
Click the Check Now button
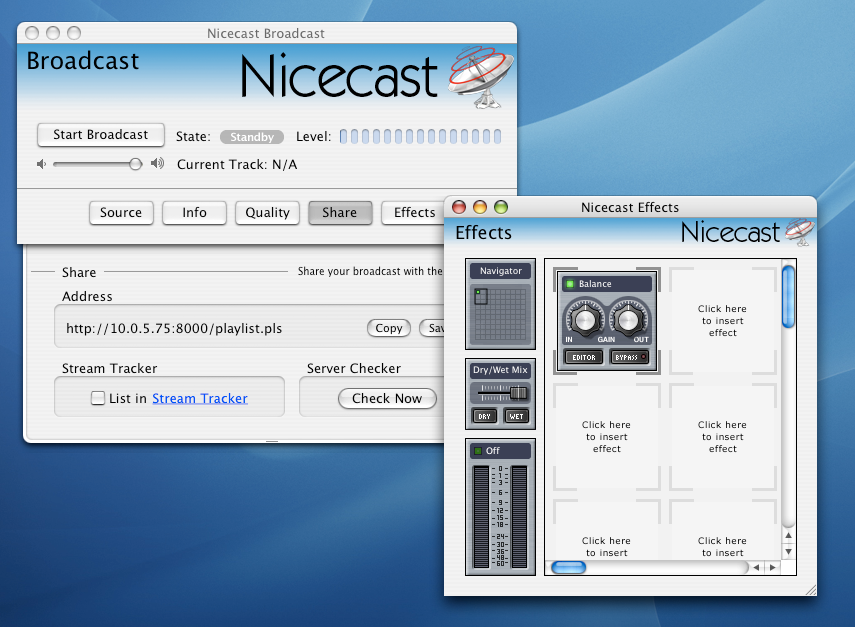(387, 399)
